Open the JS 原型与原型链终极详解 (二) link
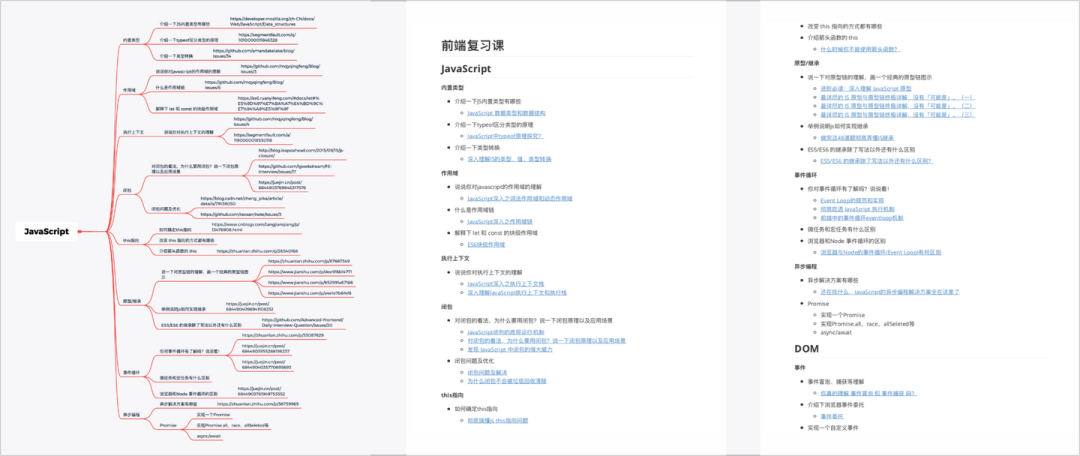 pyautogui.click(x=897, y=106)
